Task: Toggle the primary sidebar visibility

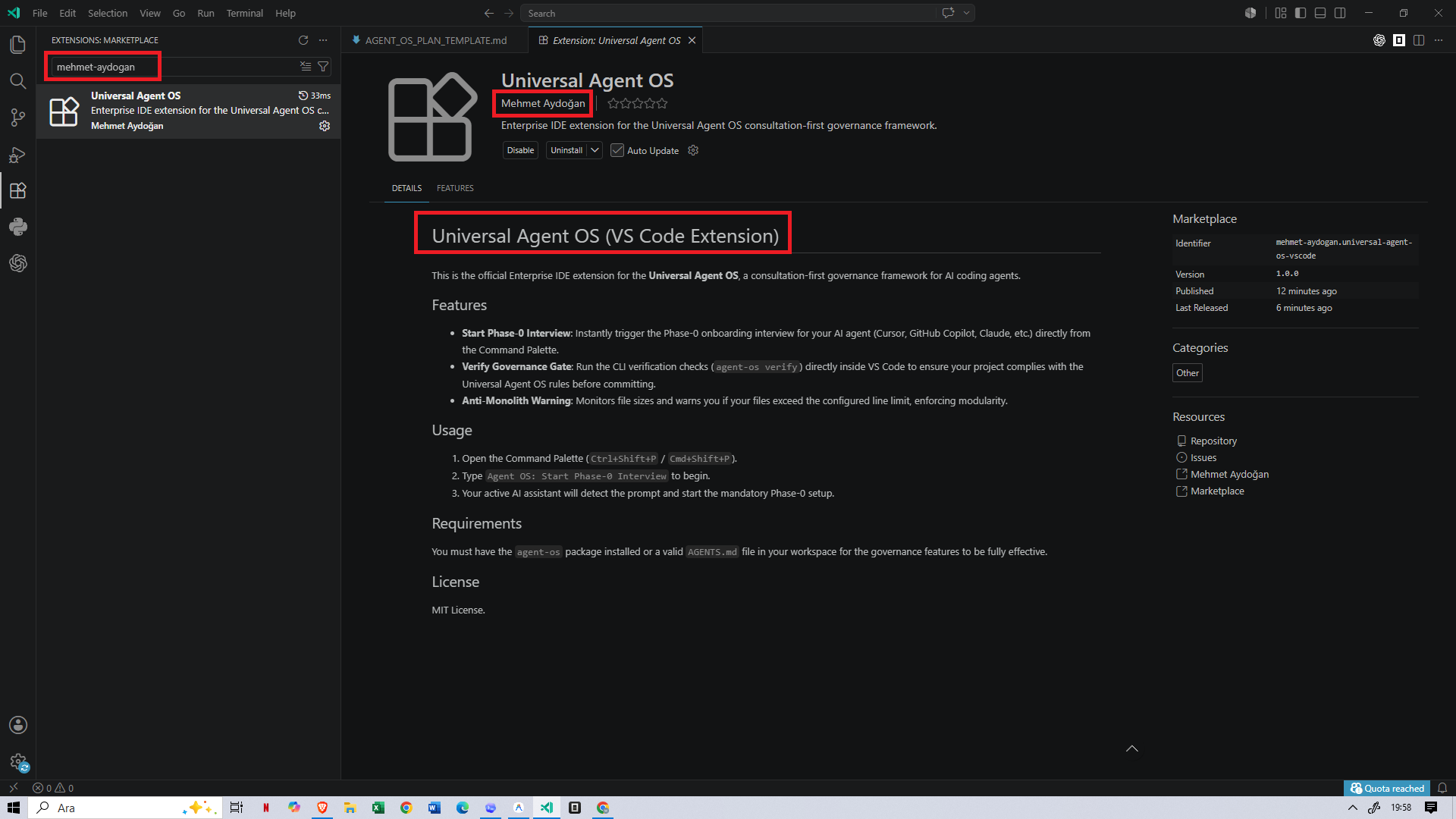Action: [x=1301, y=13]
